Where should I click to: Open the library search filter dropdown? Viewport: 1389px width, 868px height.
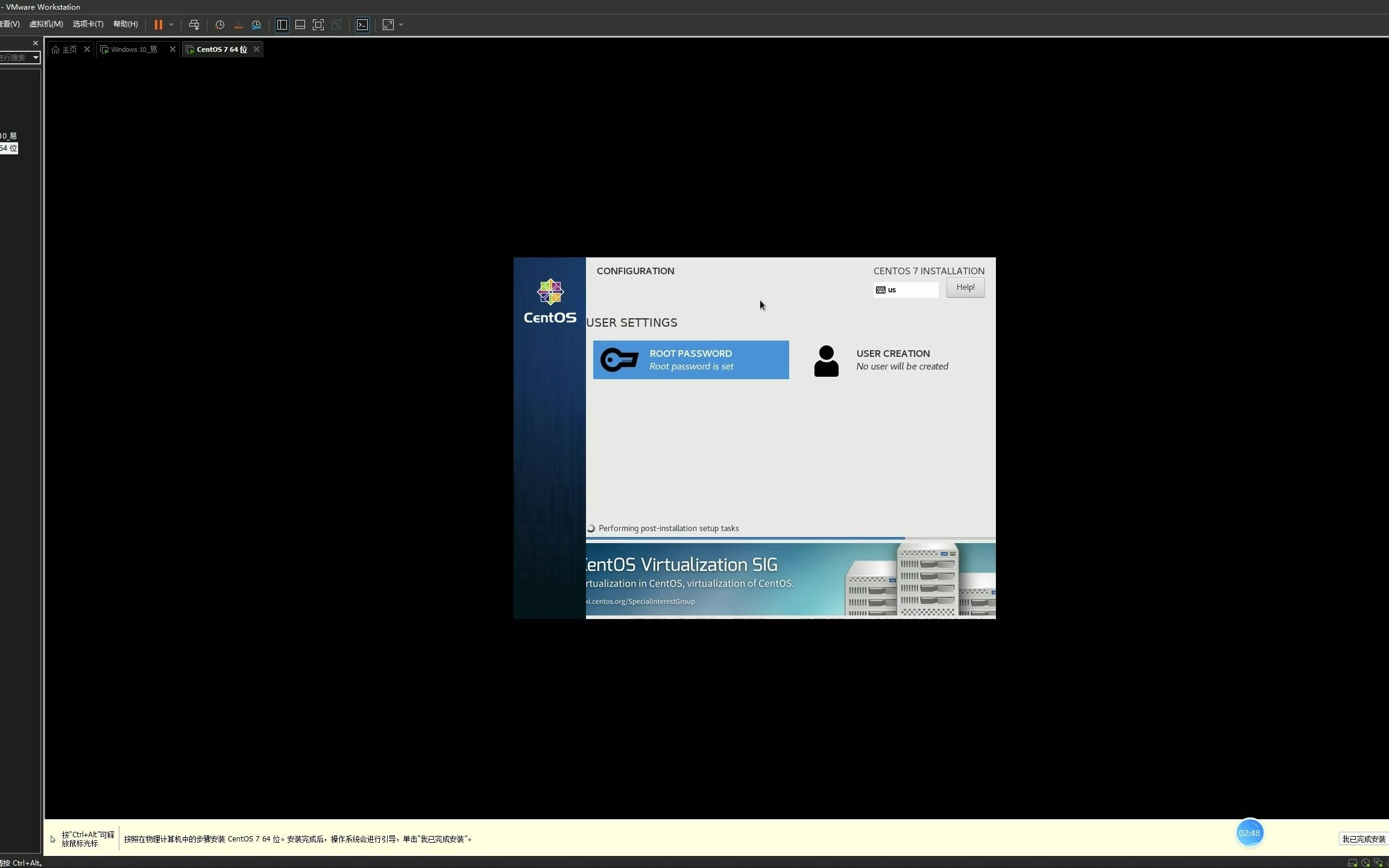[36, 57]
